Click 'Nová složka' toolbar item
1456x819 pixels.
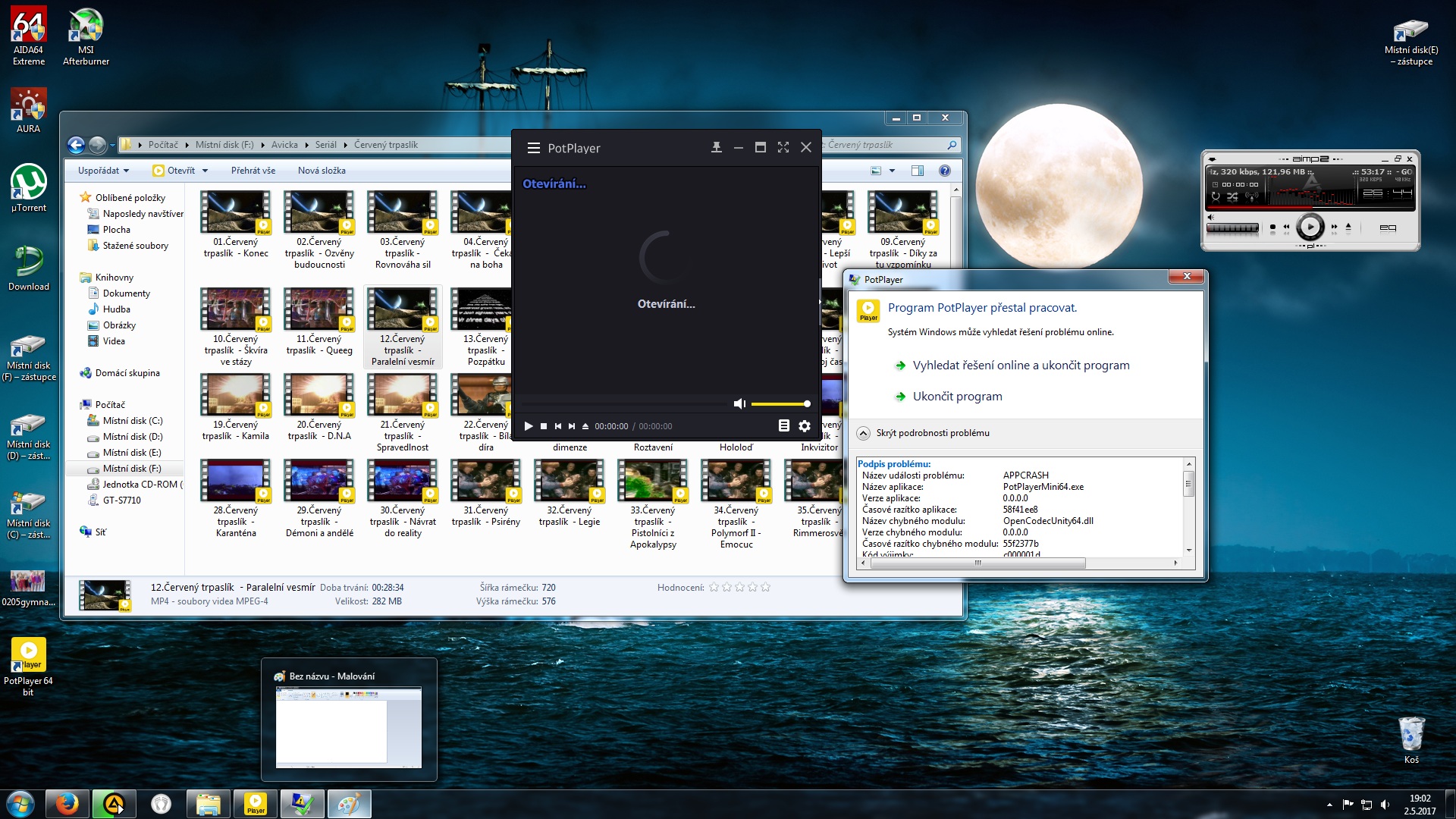point(322,171)
